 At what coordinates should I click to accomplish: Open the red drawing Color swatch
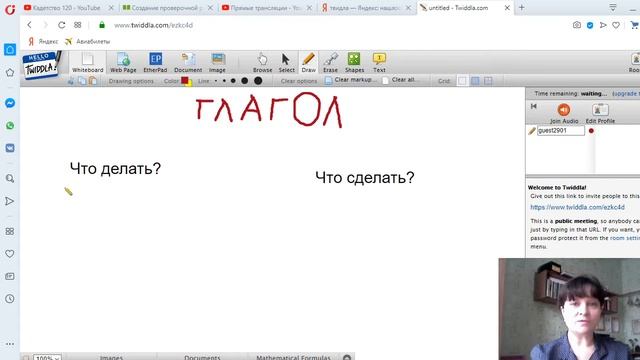pyautogui.click(x=185, y=80)
